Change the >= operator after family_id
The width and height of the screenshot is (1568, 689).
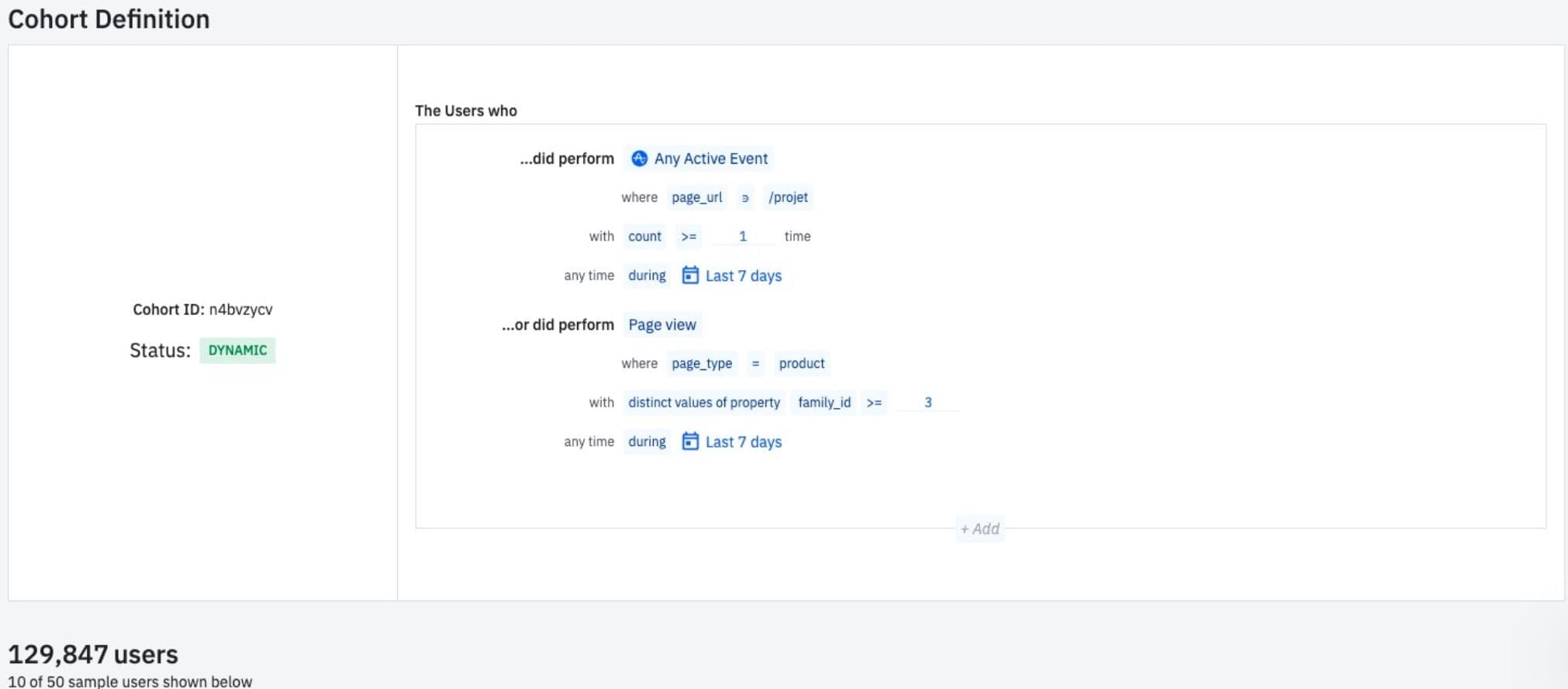[x=874, y=402]
